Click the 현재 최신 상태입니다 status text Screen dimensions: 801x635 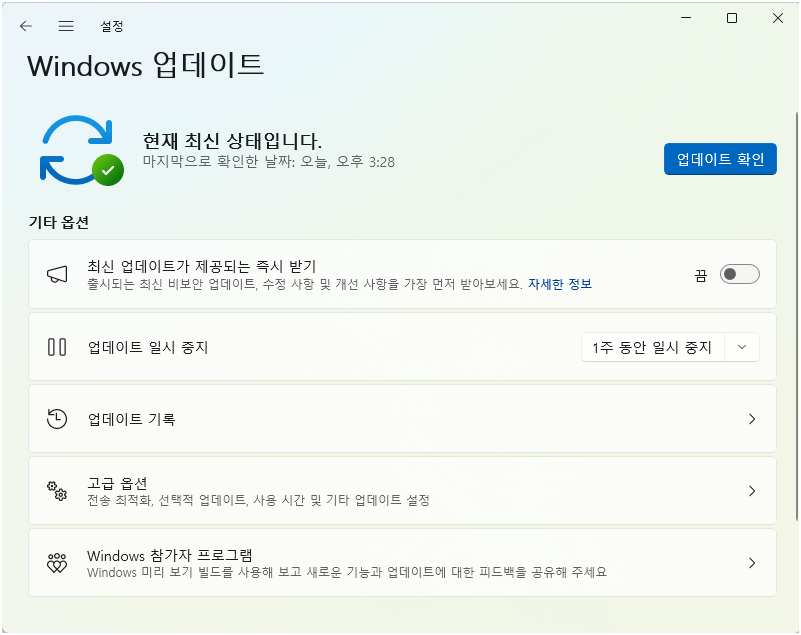pyautogui.click(x=232, y=140)
